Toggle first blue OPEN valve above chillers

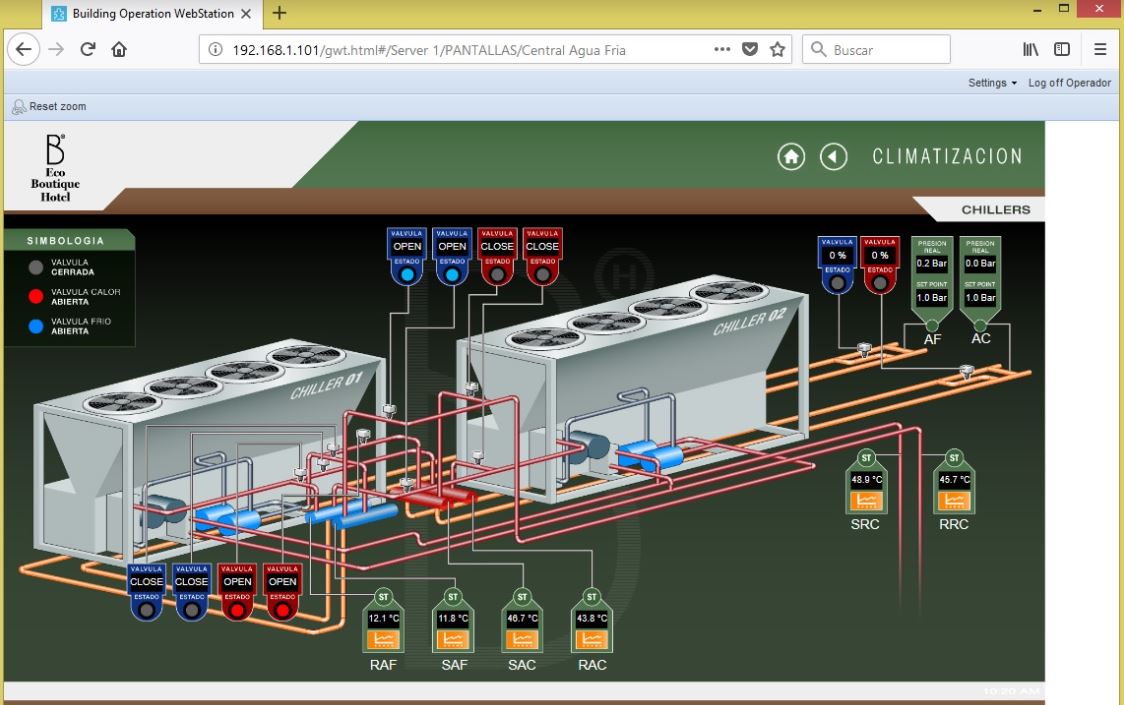[x=407, y=246]
